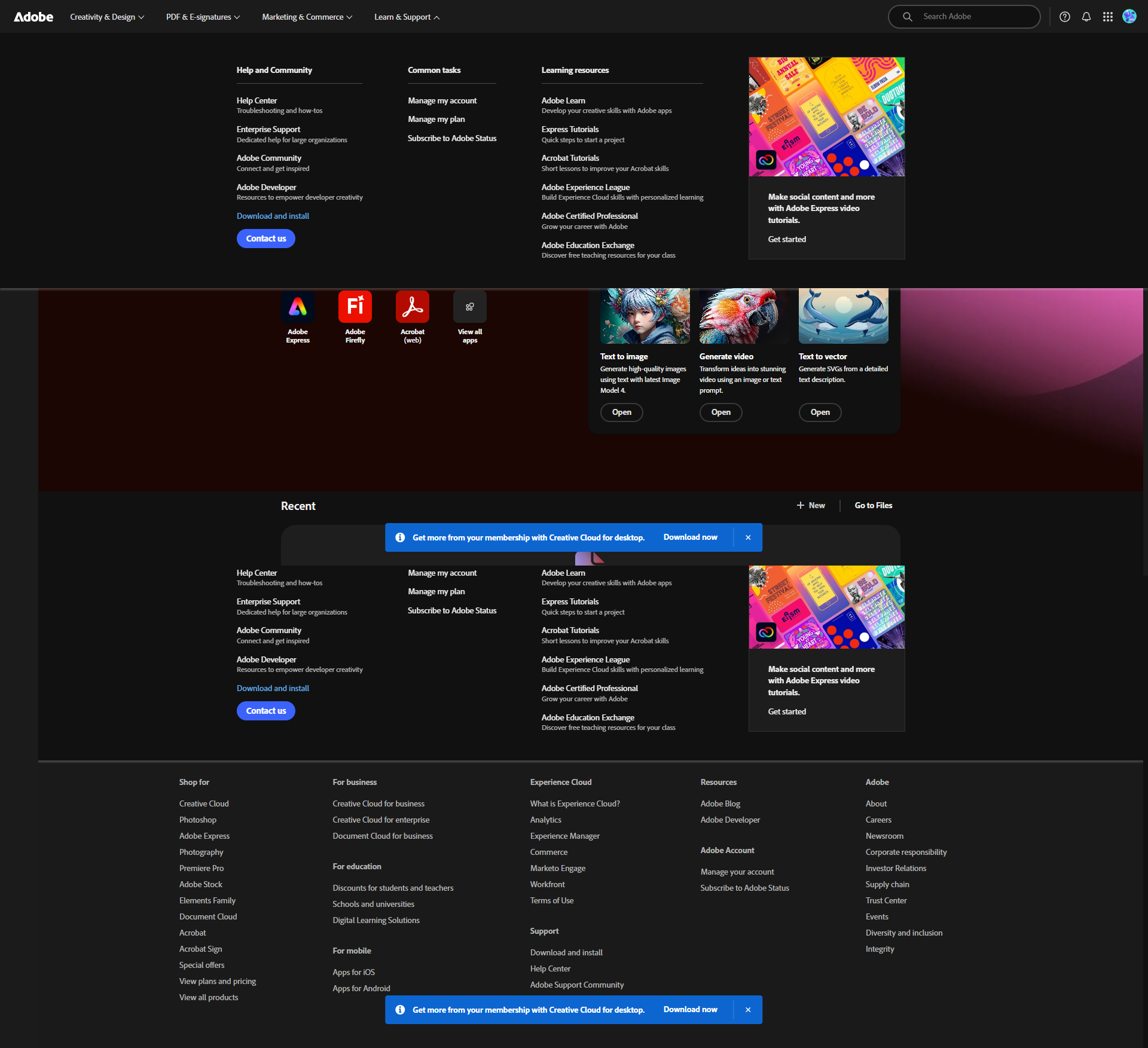1148x1048 pixels.
Task: Open the Adobe Blog link
Action: click(720, 804)
